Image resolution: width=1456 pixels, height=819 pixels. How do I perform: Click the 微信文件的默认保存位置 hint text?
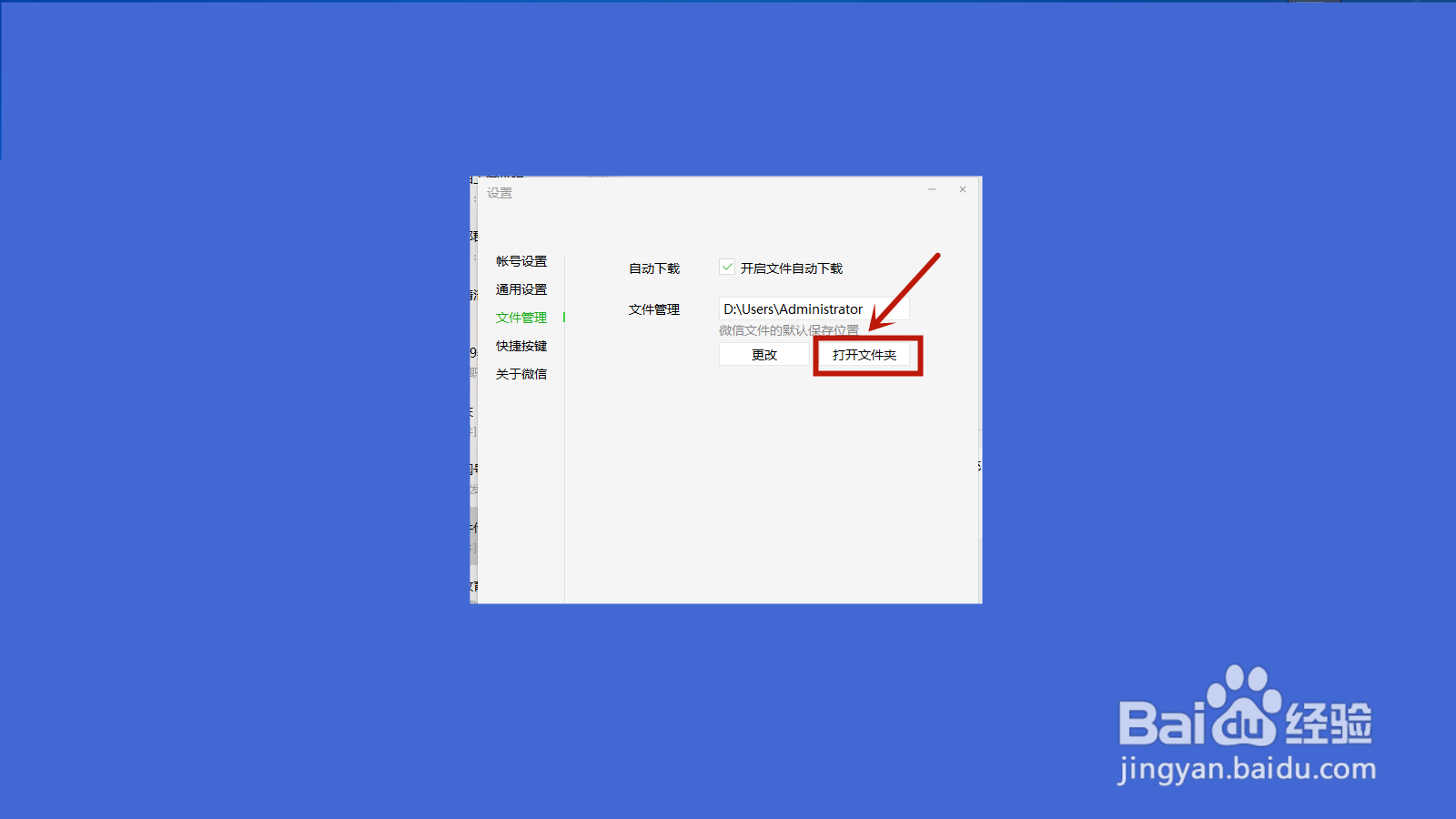click(788, 330)
